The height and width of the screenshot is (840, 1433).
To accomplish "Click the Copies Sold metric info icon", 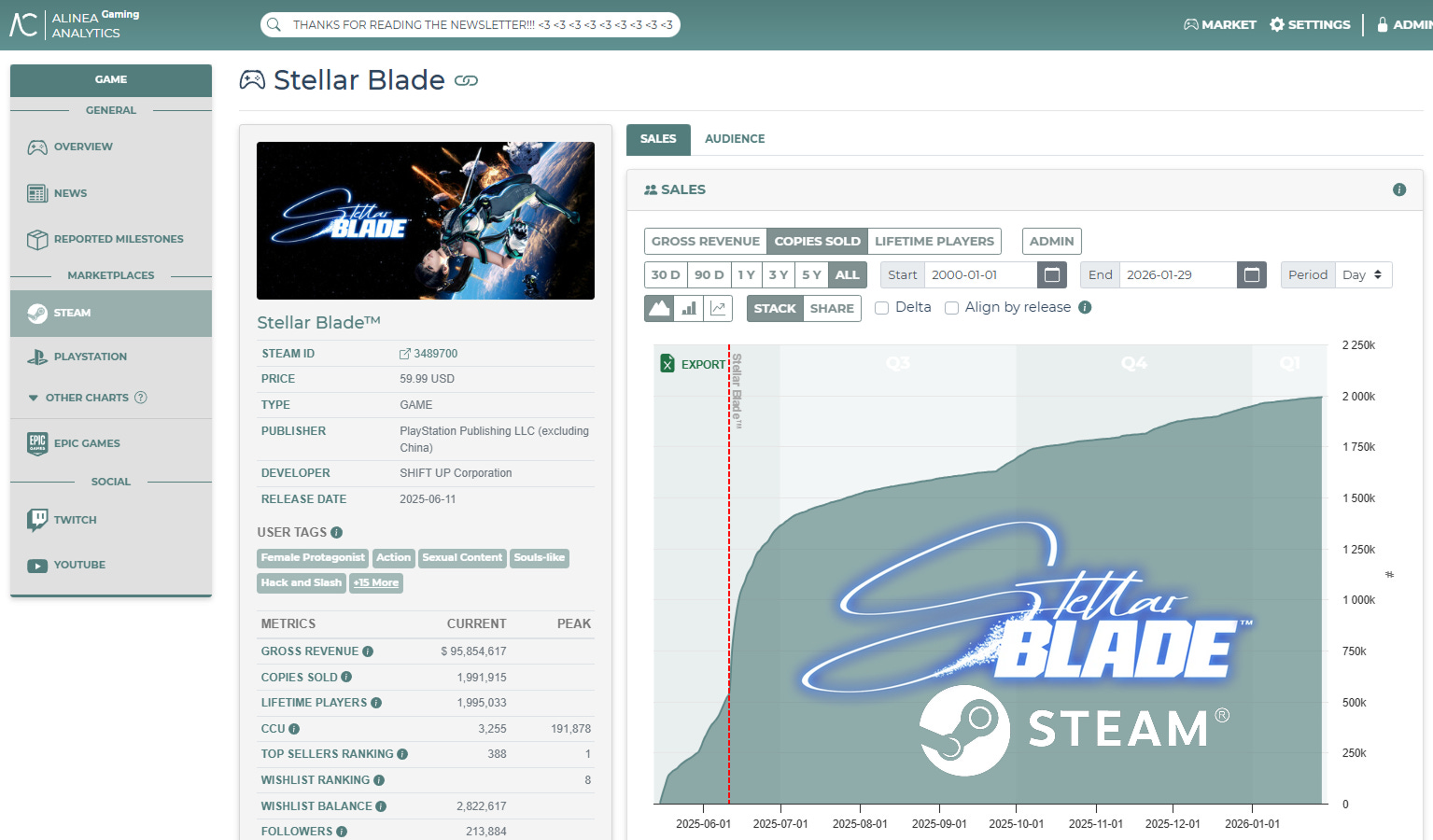I will [346, 678].
